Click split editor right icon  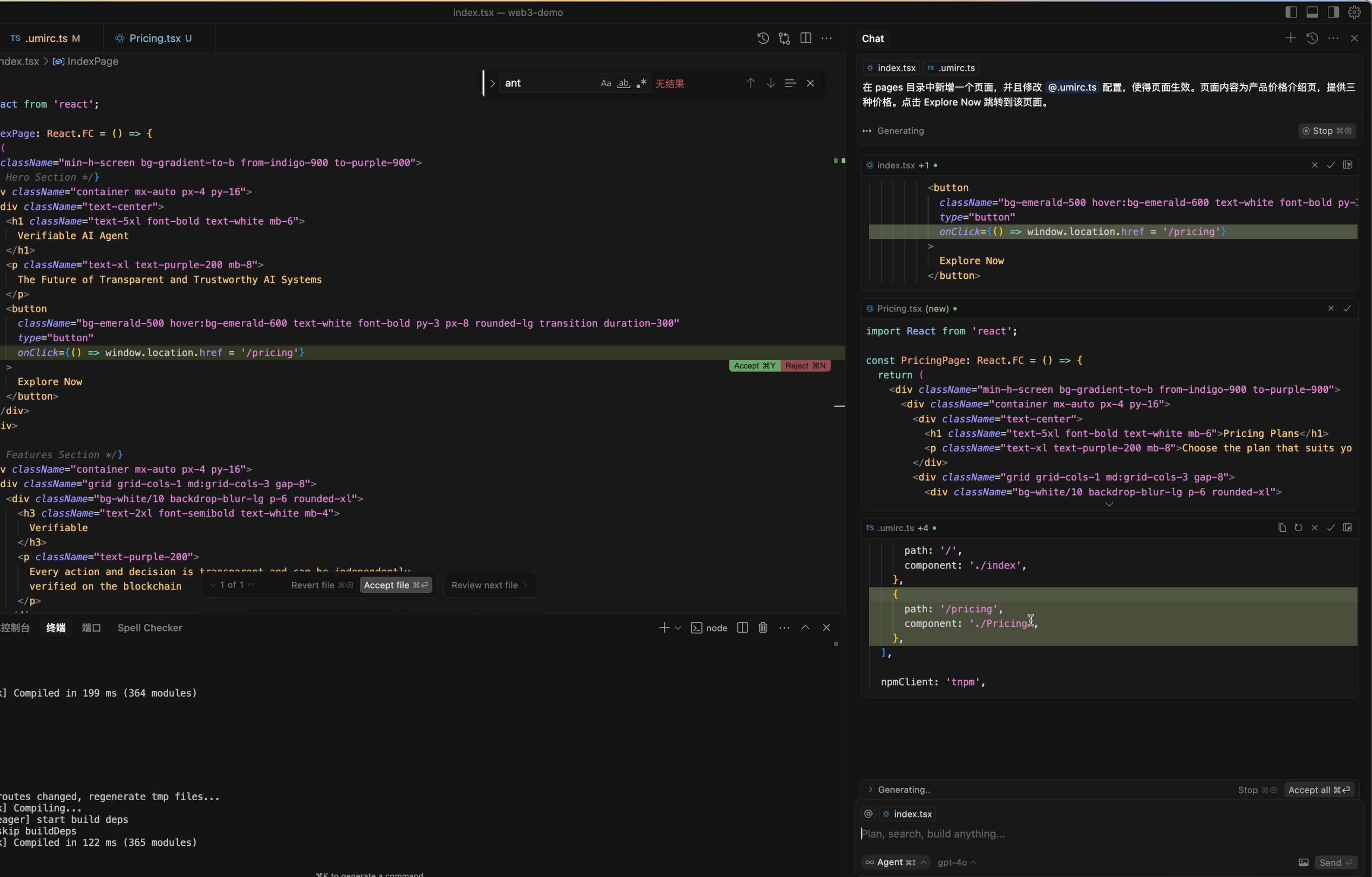(806, 38)
